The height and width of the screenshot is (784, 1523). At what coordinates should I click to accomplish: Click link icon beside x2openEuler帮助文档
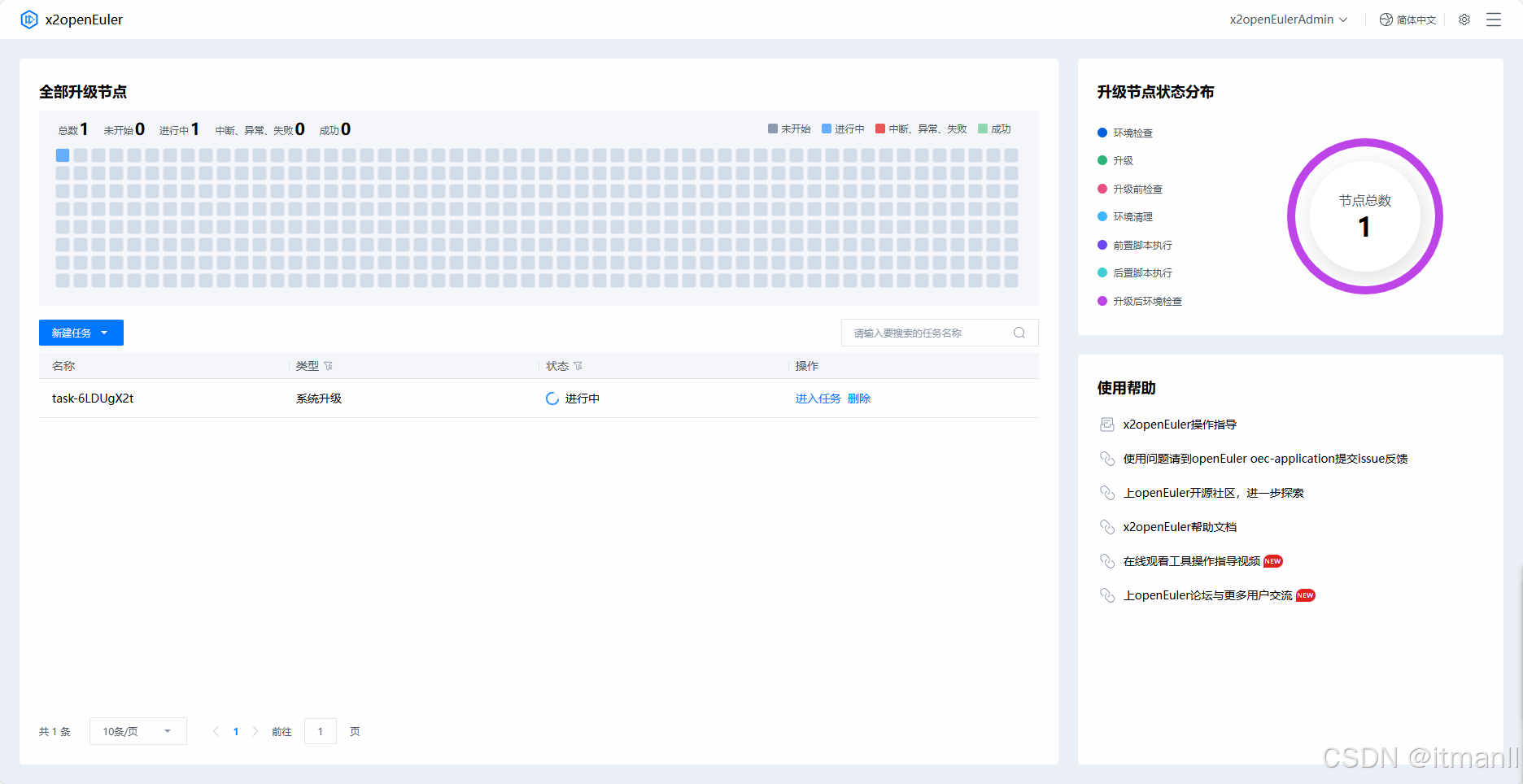pos(1107,527)
